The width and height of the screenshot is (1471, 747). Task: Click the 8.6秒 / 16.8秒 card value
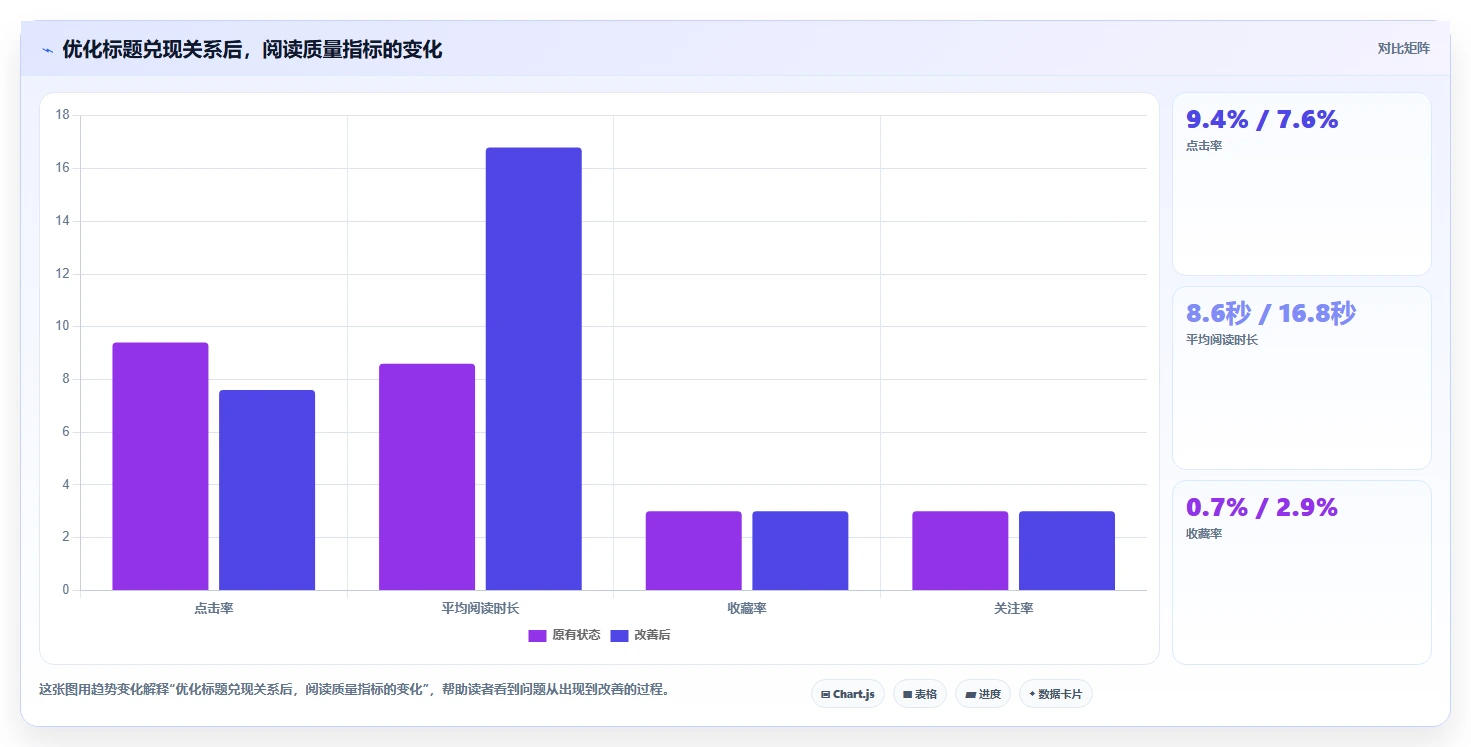[1271, 314]
